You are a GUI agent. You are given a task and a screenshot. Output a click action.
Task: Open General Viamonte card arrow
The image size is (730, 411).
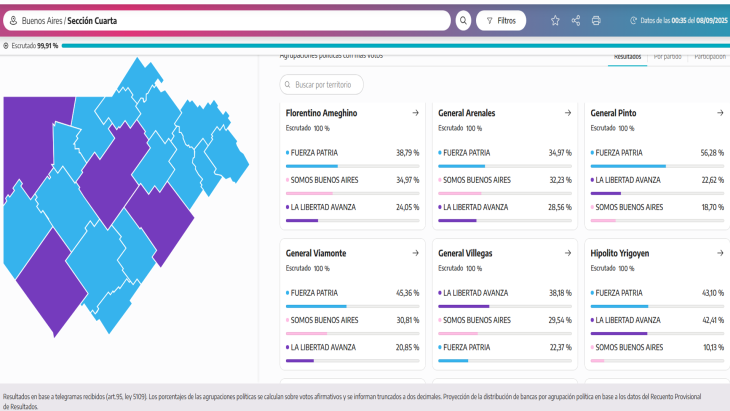coord(415,253)
